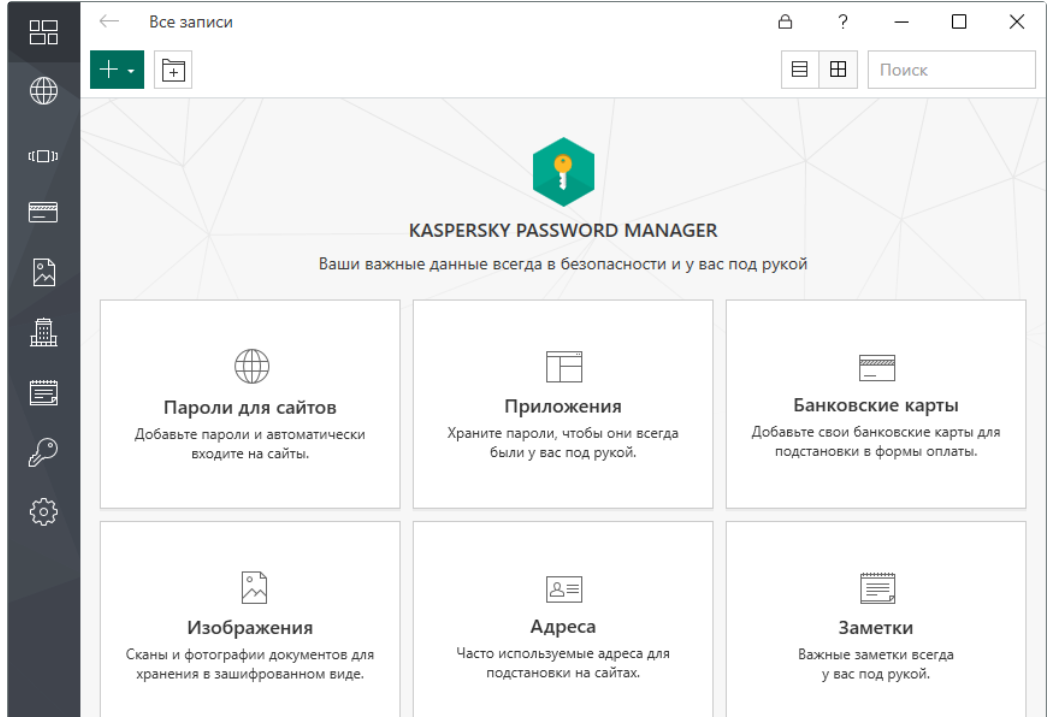Open the Заметки card
1047x717 pixels.
876,620
